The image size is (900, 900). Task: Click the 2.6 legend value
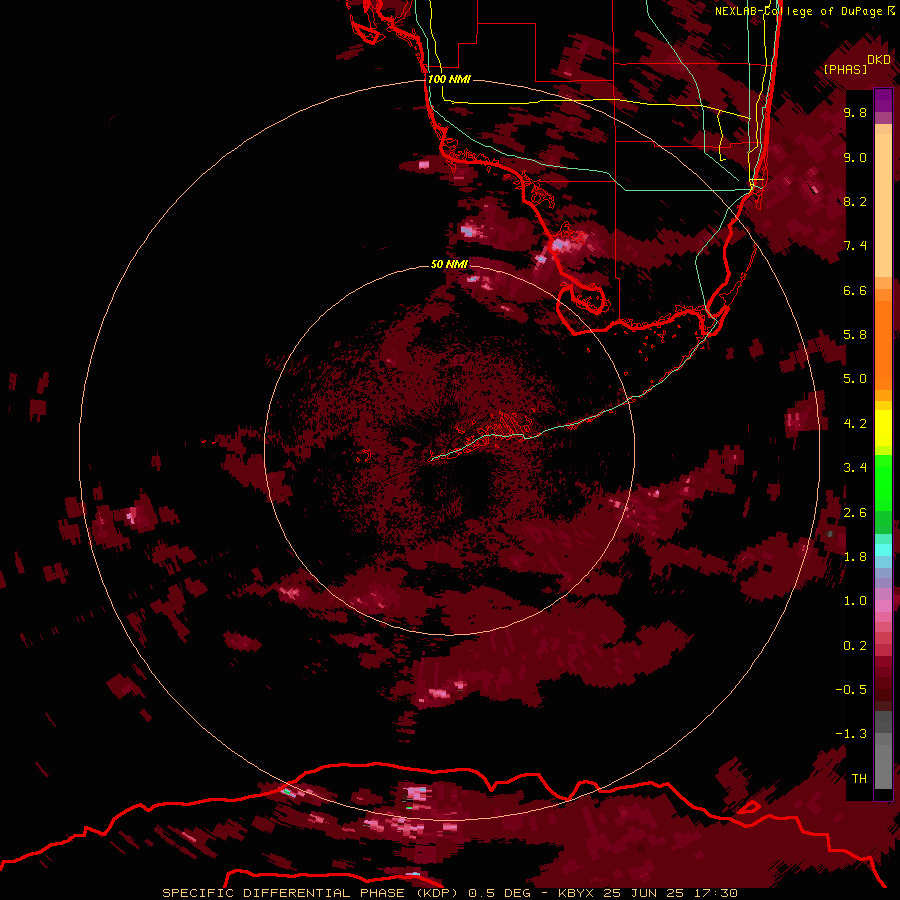tap(855, 513)
